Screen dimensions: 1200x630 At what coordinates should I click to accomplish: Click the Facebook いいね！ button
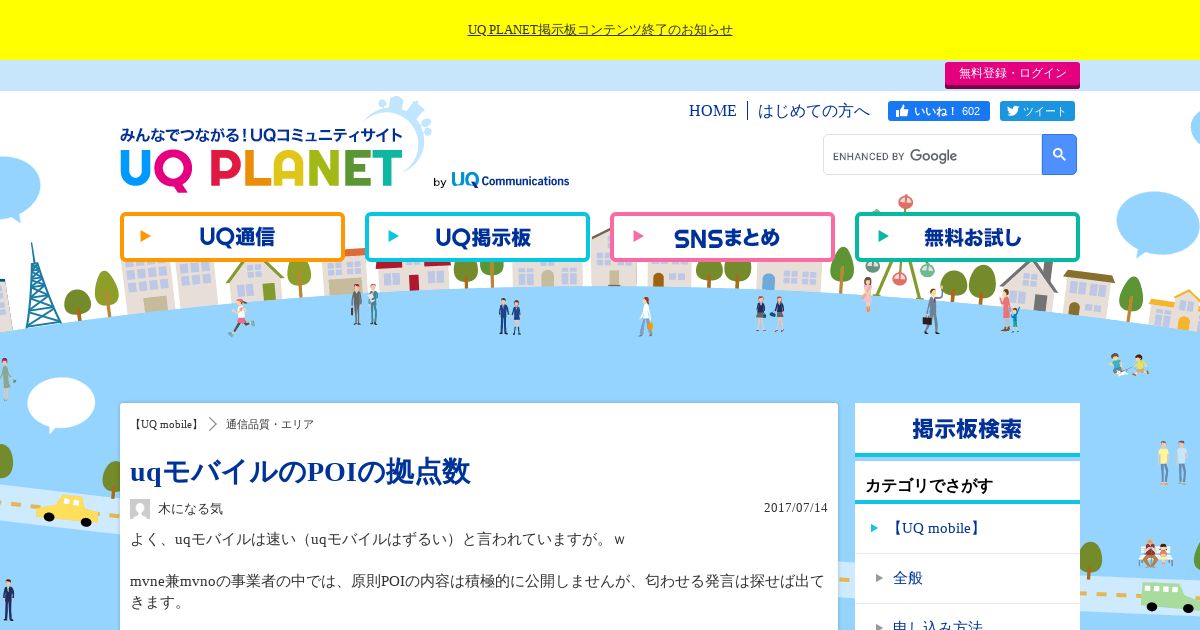[x=938, y=111]
